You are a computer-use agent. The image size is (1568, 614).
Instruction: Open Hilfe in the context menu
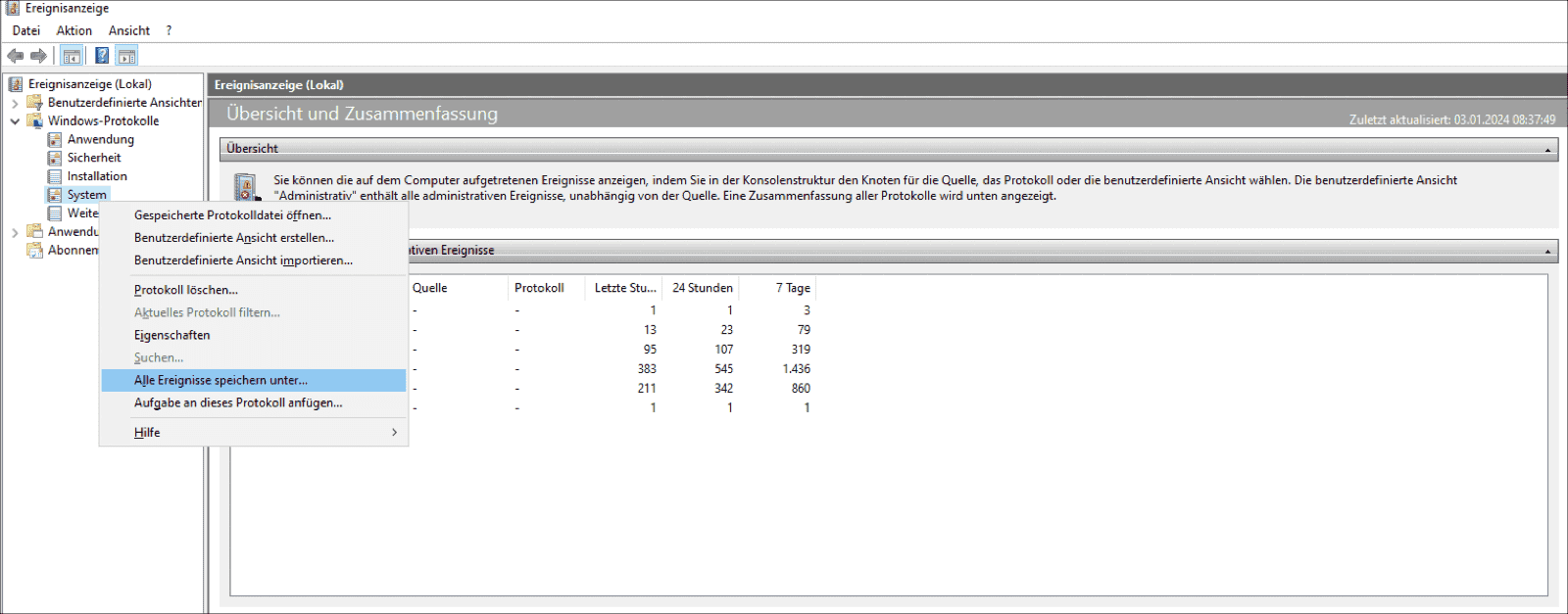click(x=254, y=432)
